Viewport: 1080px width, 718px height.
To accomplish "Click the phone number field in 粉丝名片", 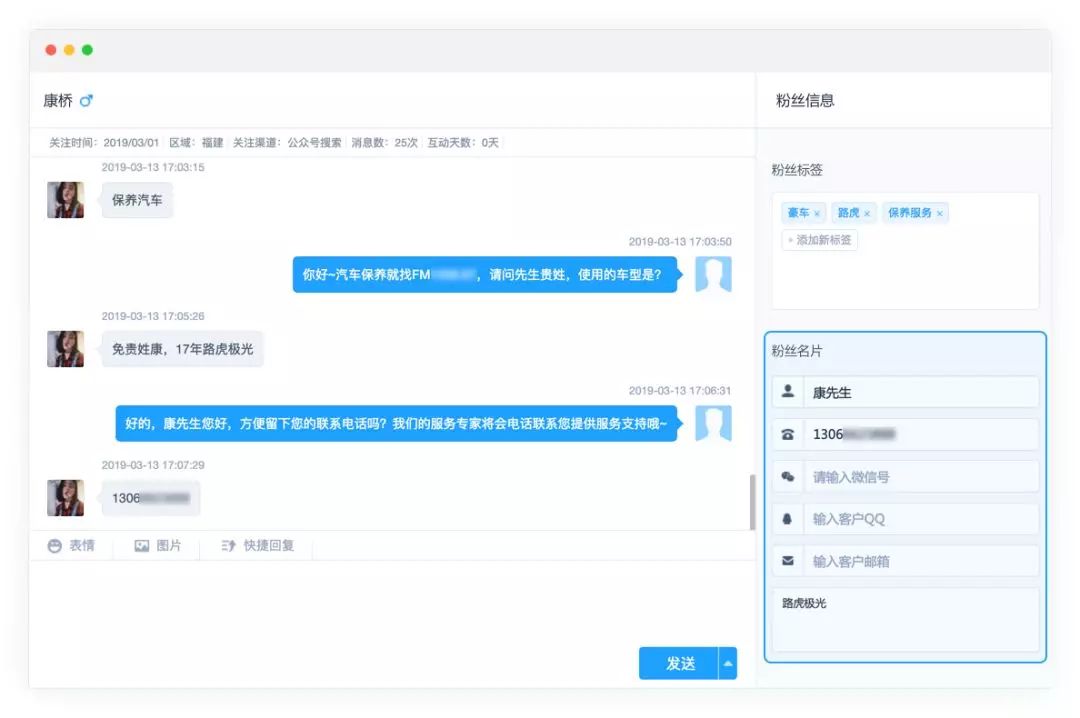I will pos(919,435).
